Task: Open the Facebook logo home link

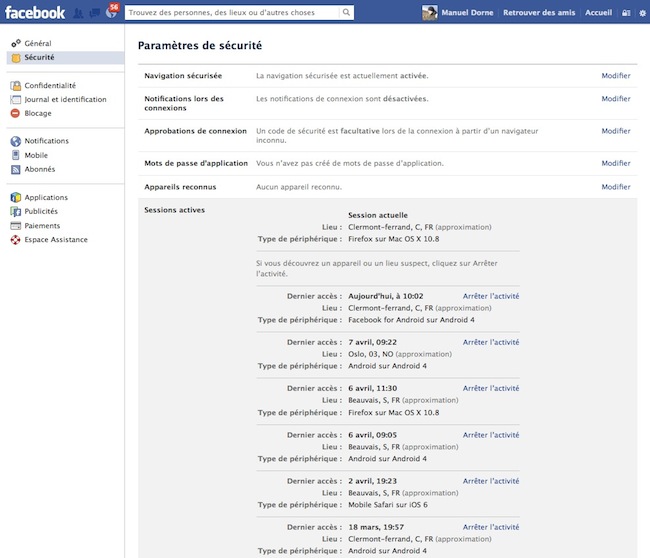Action: (35, 12)
